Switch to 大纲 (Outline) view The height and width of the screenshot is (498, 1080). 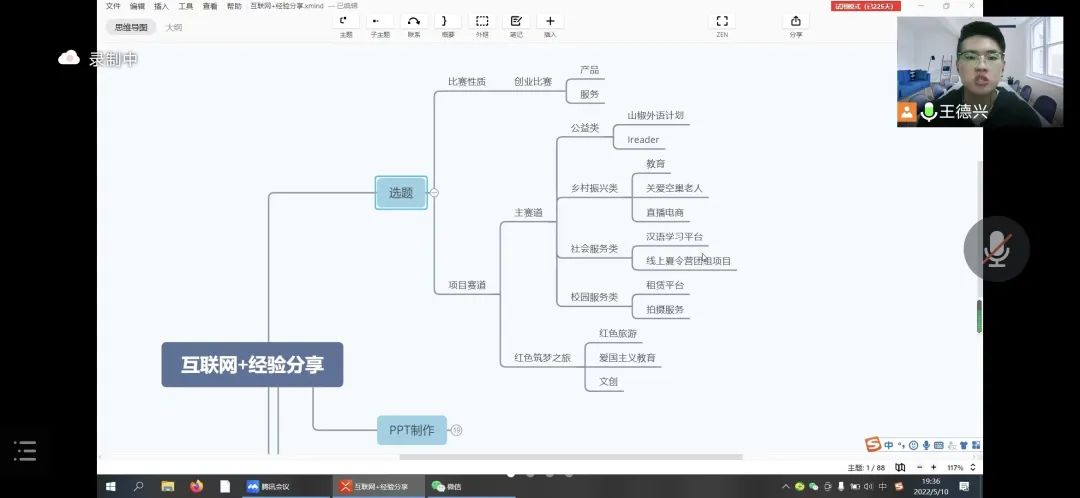pyautogui.click(x=174, y=27)
